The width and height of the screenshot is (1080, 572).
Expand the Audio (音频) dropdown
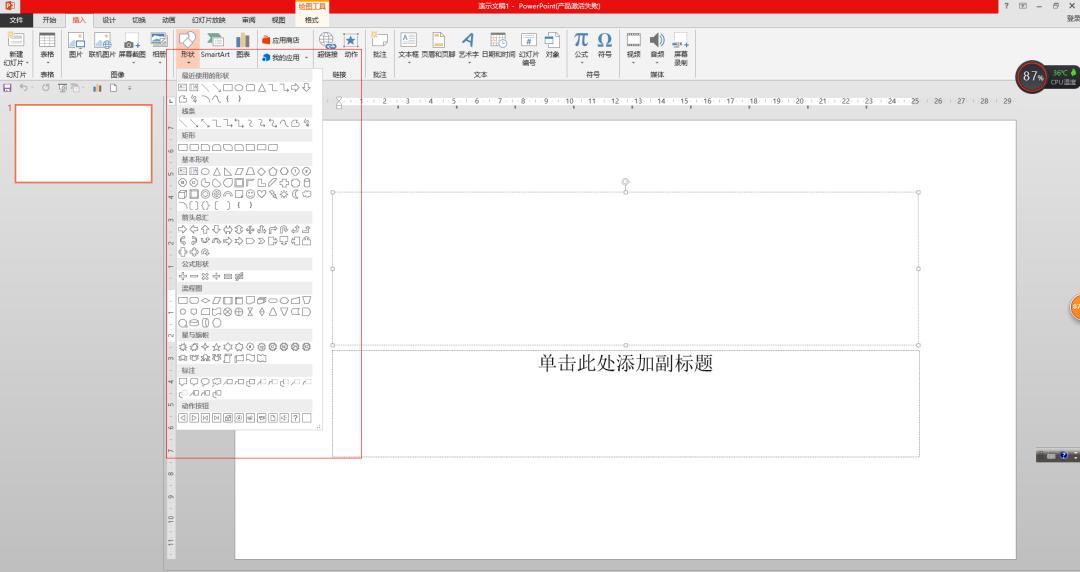pyautogui.click(x=656, y=62)
